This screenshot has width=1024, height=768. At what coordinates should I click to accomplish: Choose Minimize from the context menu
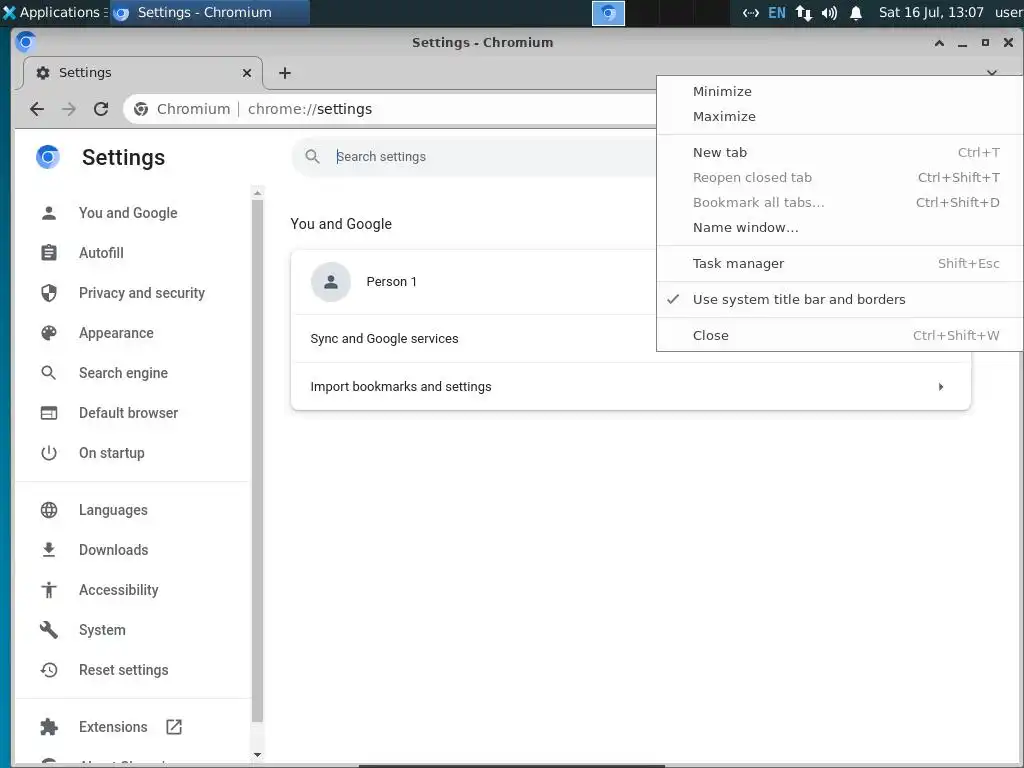pos(840,91)
